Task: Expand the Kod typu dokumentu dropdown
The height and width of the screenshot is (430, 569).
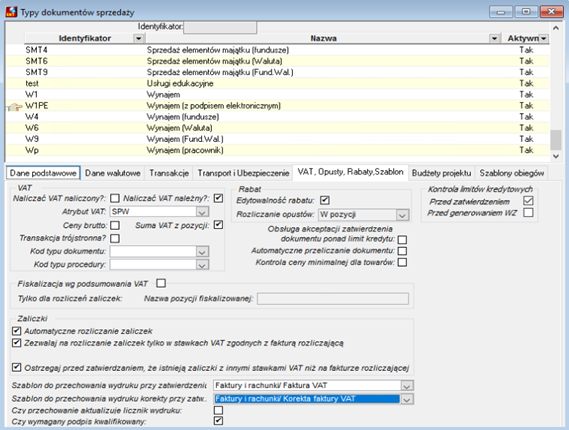Action: pyautogui.click(x=202, y=251)
